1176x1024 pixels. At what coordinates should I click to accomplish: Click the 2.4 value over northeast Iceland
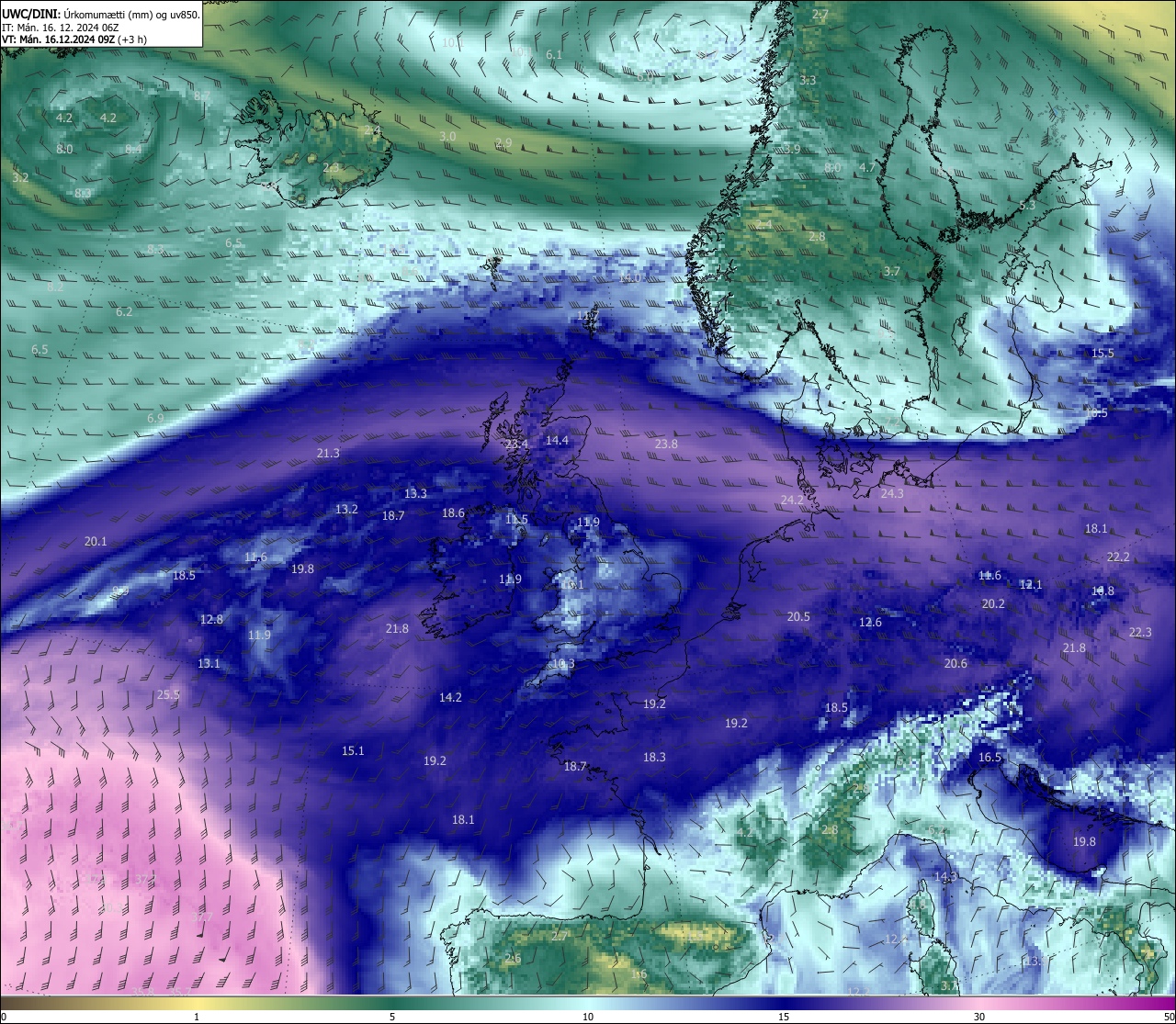coord(372,131)
